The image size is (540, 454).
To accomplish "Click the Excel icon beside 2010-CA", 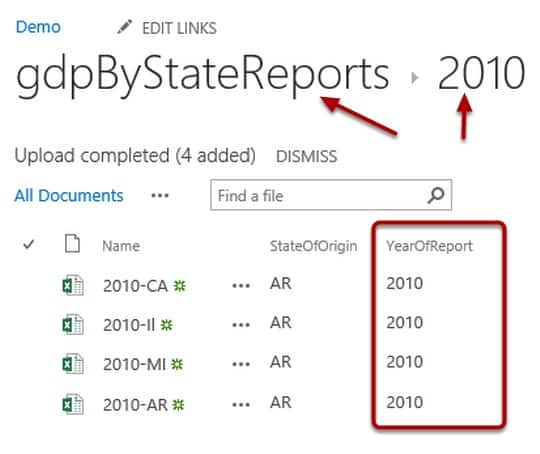I will [x=73, y=285].
